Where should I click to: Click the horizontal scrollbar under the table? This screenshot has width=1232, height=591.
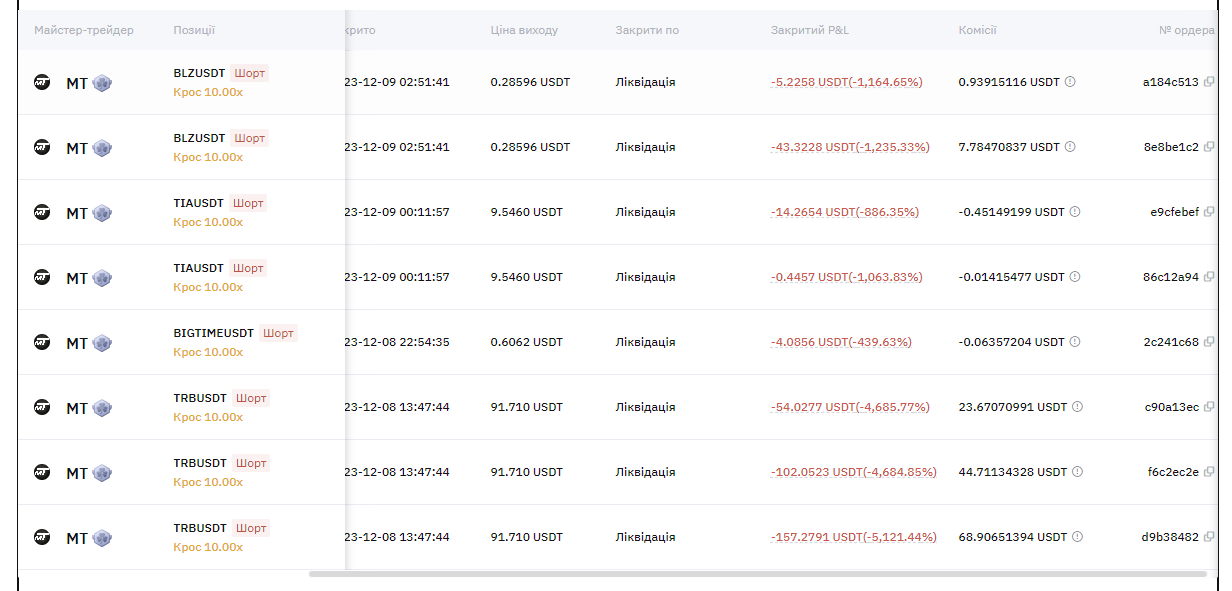pos(758,574)
